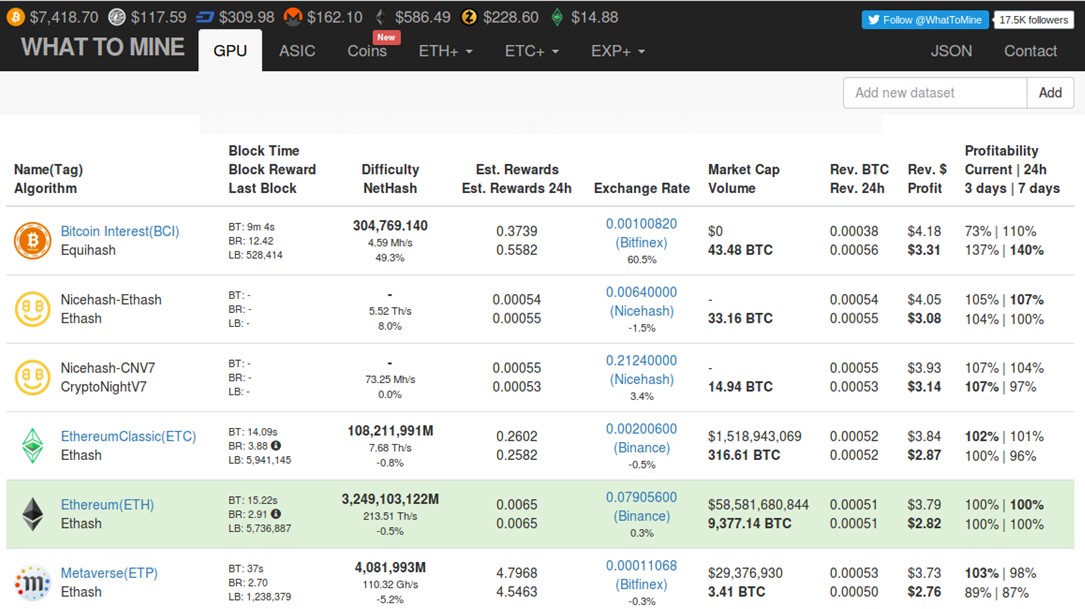Open the Contact page

(x=1030, y=51)
